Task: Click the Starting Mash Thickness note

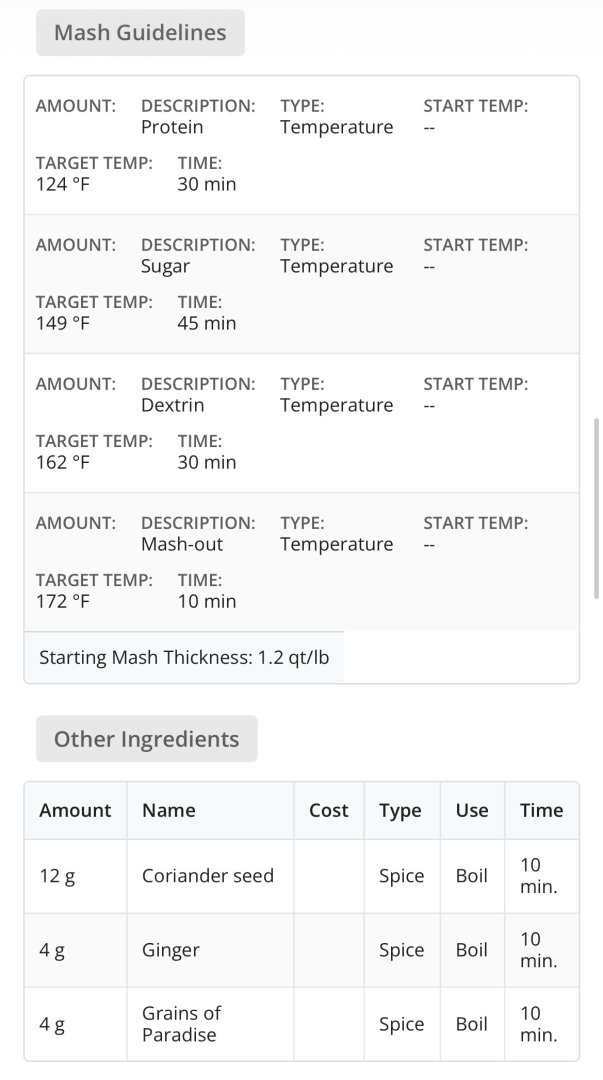Action: [x=184, y=657]
